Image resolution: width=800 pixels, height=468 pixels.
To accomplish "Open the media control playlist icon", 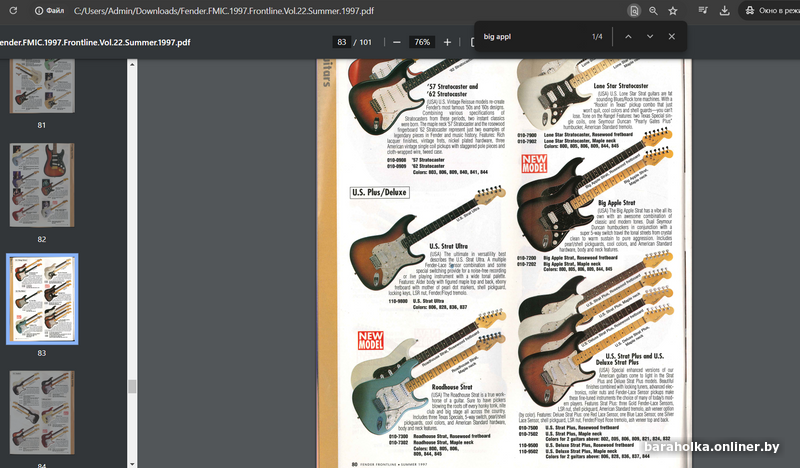I will pyautogui.click(x=703, y=10).
